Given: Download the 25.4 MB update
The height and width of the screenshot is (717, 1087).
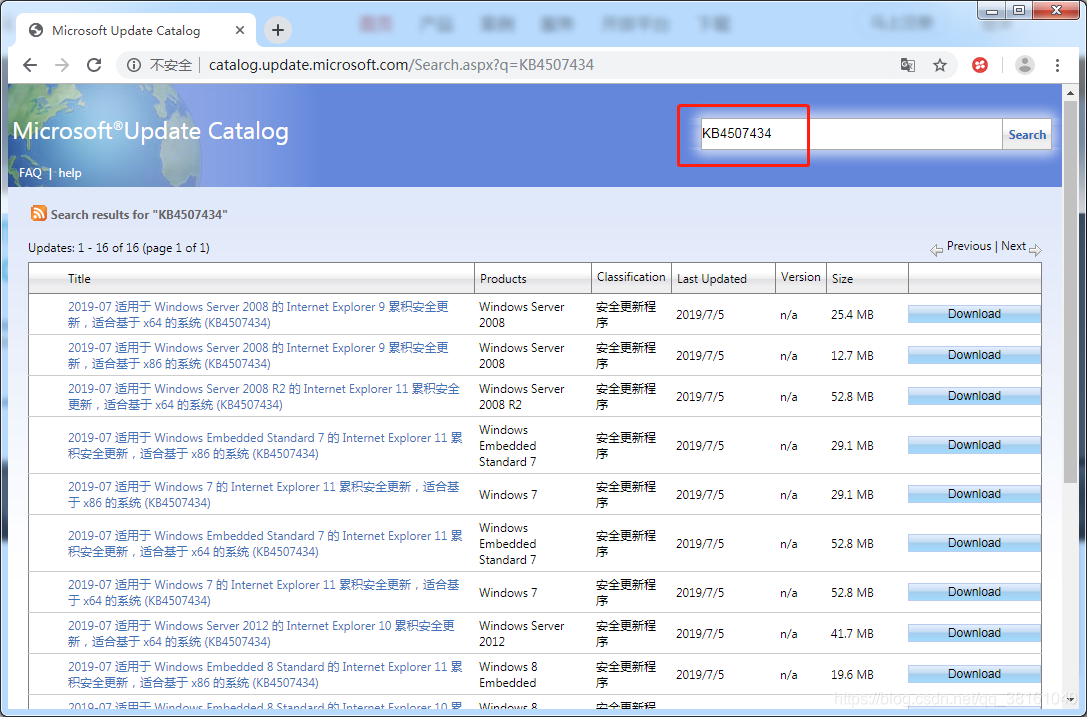Looking at the screenshot, I should [x=974, y=314].
